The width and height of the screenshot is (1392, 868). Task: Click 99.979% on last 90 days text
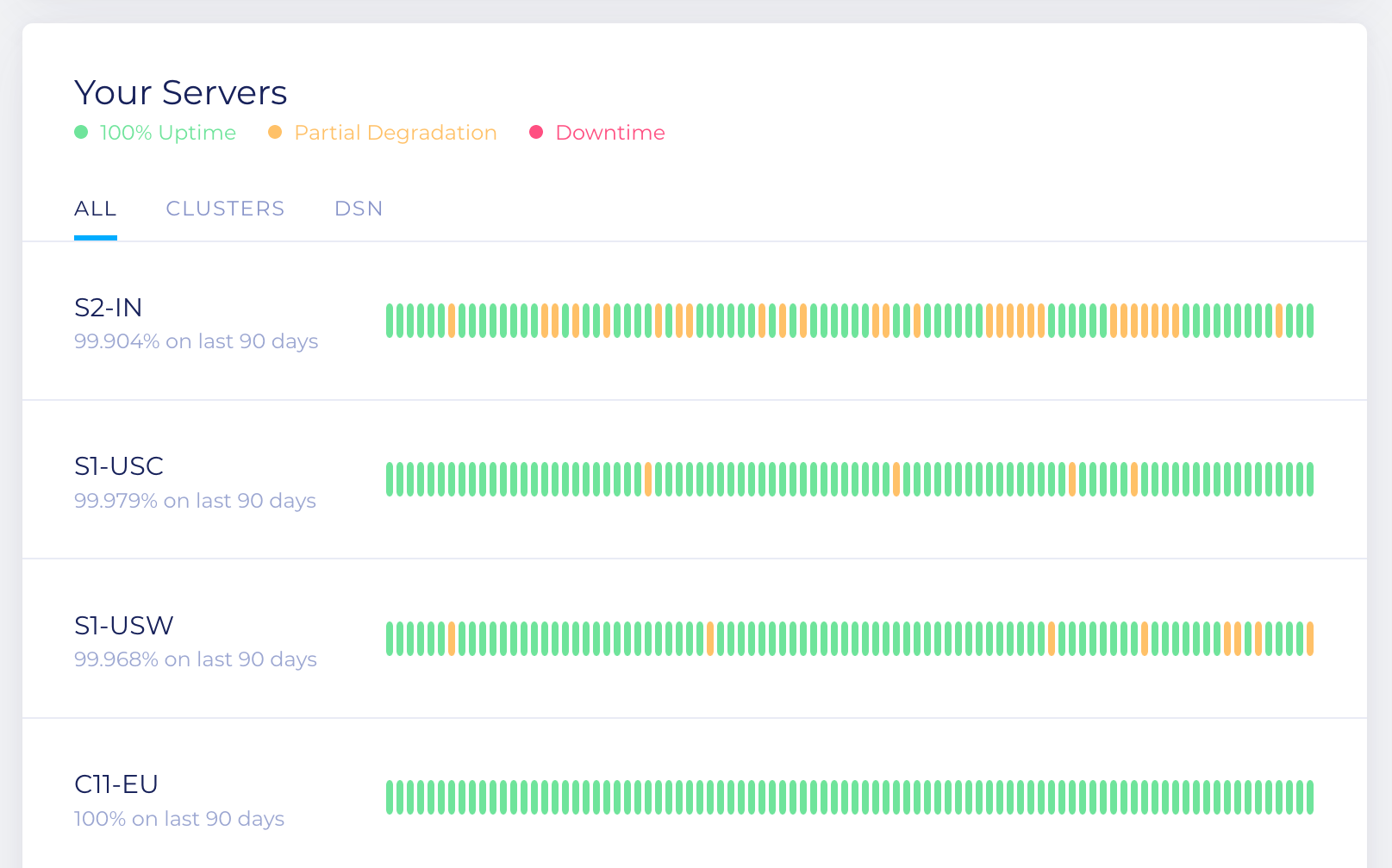click(x=196, y=501)
